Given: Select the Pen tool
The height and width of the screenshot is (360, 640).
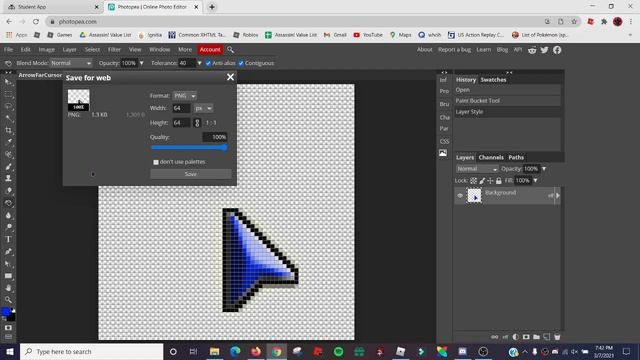Looking at the screenshot, I should (x=8, y=251).
